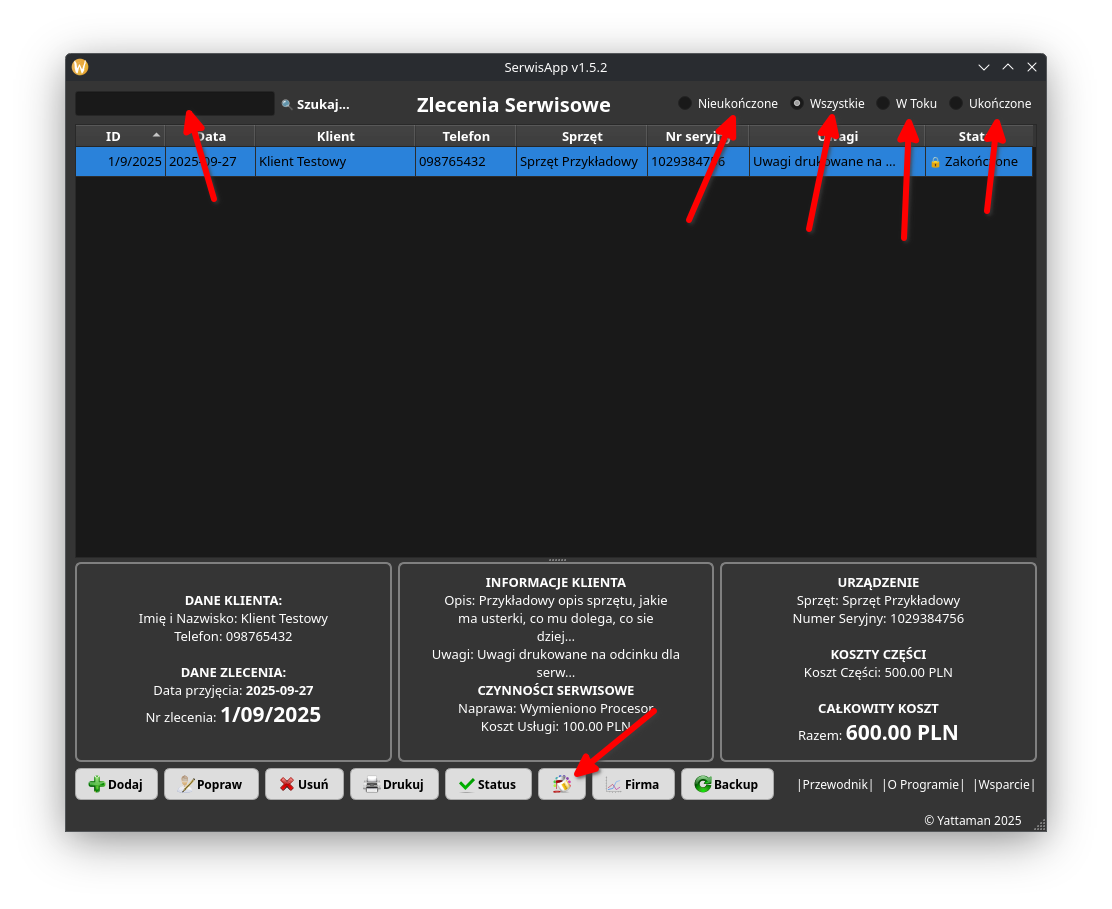Open Status with the green checkmark
Viewport: 1112px width, 909px height.
[x=487, y=785]
